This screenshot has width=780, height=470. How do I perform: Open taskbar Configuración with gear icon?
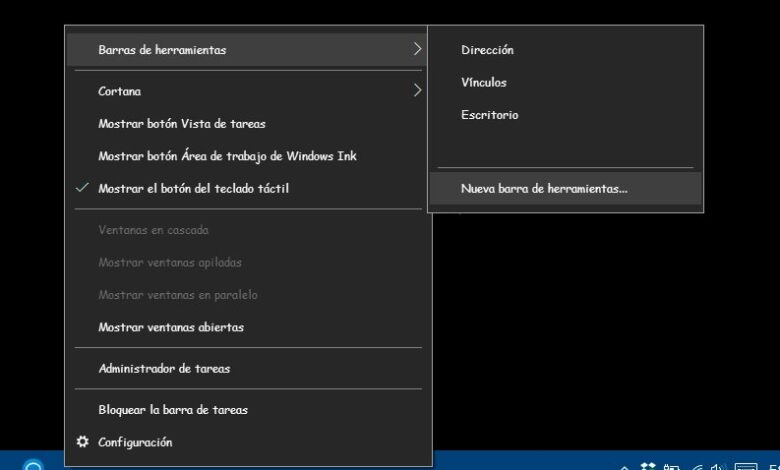point(246,442)
